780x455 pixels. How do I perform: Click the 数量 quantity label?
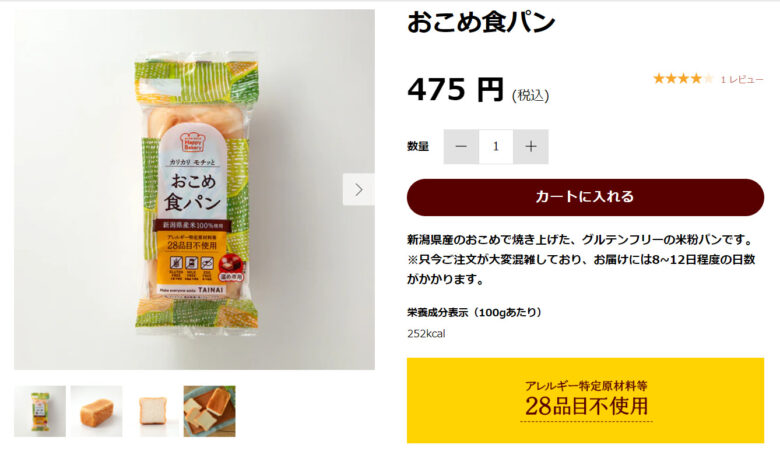[418, 147]
